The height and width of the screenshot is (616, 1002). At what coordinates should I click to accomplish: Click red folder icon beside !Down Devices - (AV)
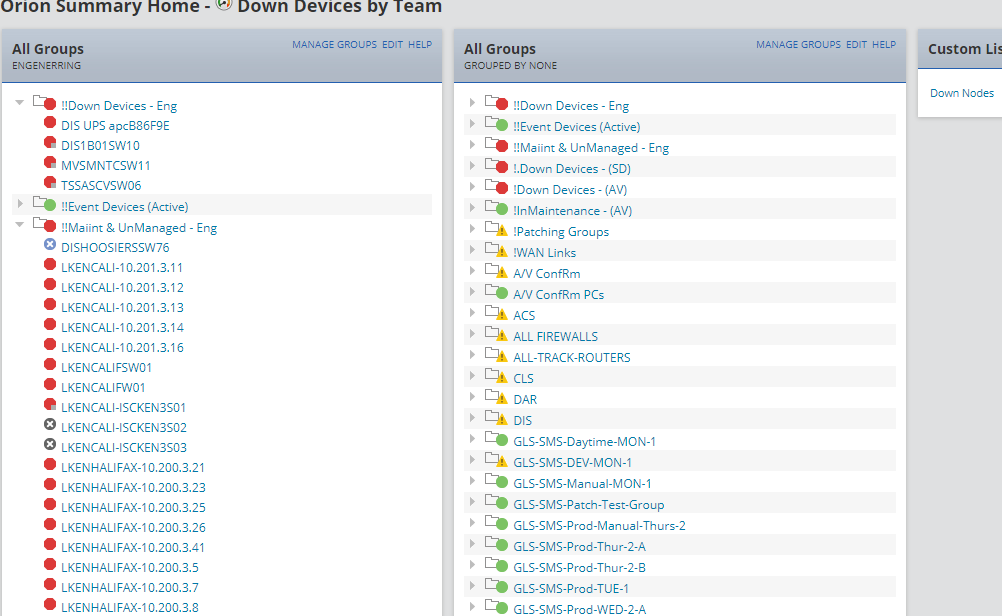497,187
